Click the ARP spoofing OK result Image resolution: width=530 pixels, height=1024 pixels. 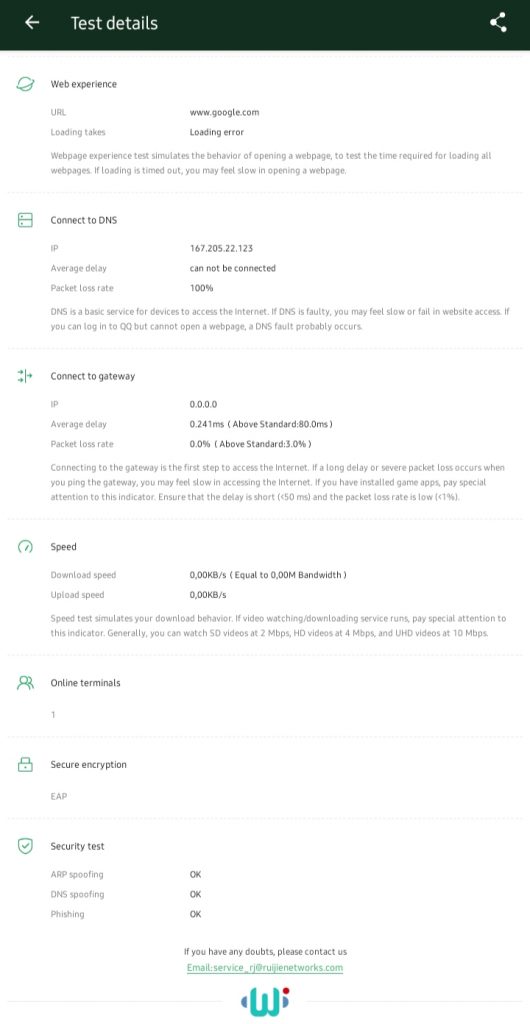196,874
